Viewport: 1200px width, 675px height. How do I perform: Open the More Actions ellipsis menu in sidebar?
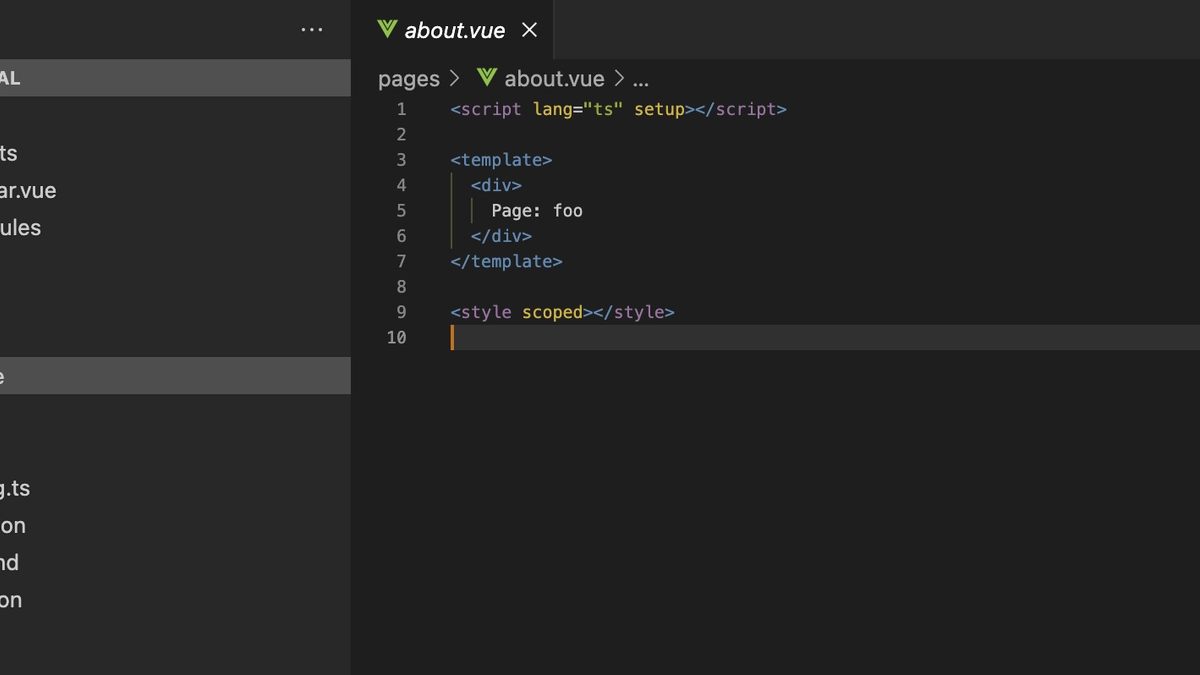(311, 29)
